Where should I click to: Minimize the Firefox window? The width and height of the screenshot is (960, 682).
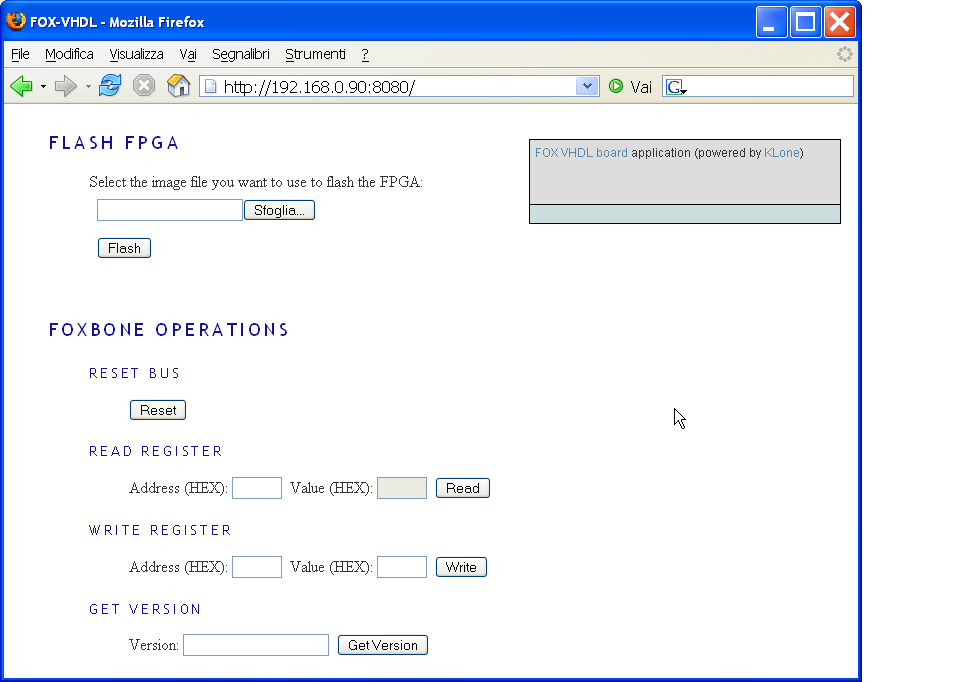pos(771,23)
